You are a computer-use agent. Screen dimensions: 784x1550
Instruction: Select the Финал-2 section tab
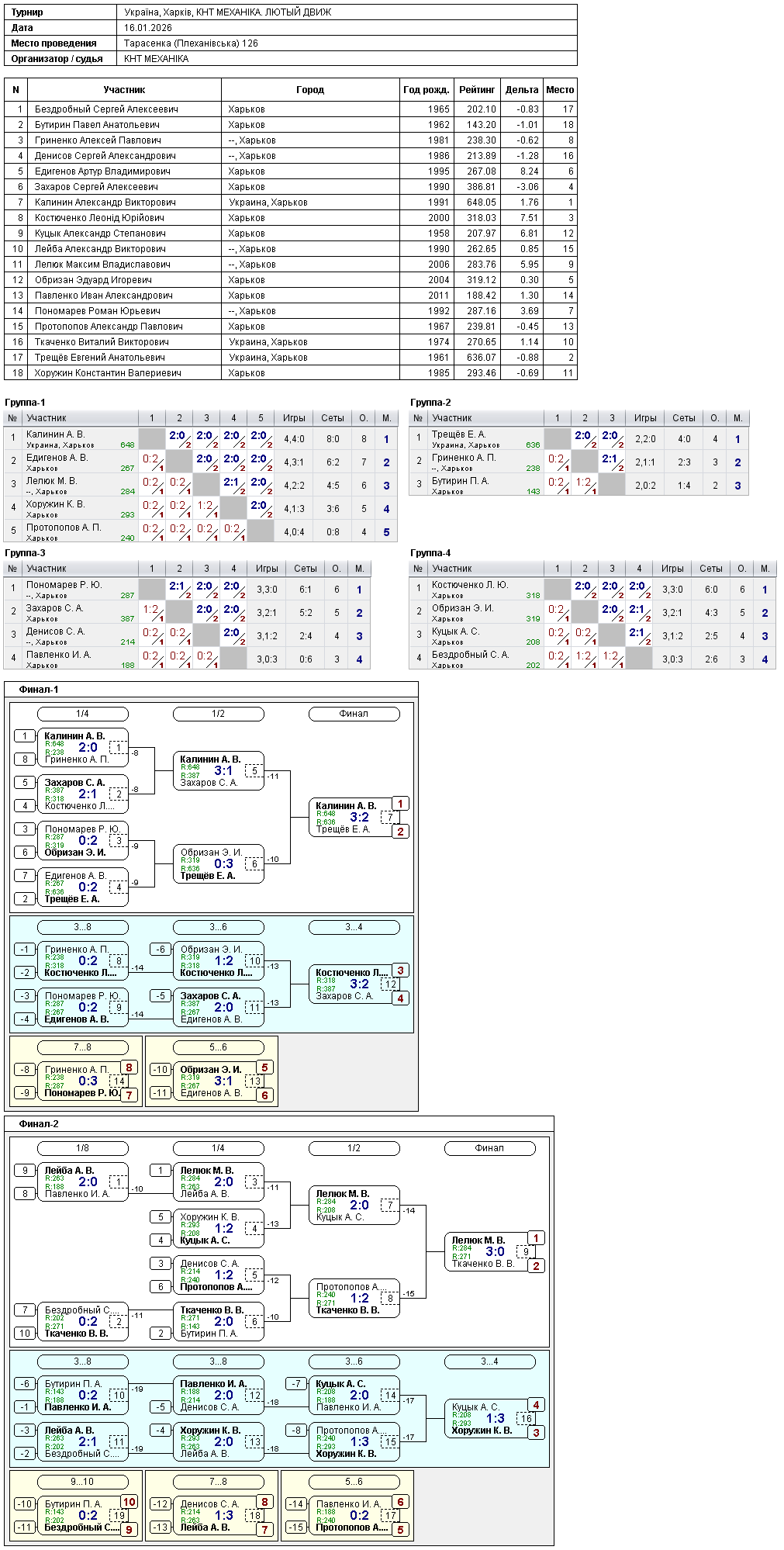(x=39, y=1123)
